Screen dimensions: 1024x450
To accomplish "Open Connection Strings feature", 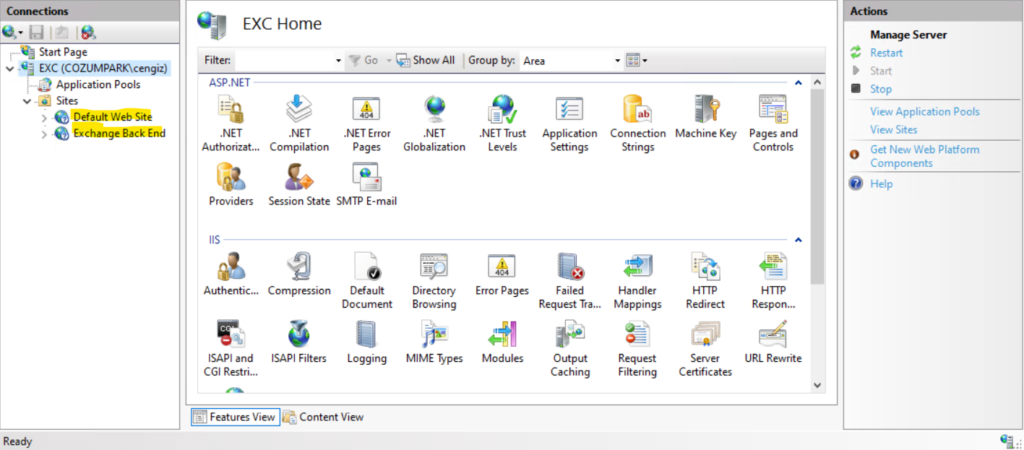I will (638, 123).
